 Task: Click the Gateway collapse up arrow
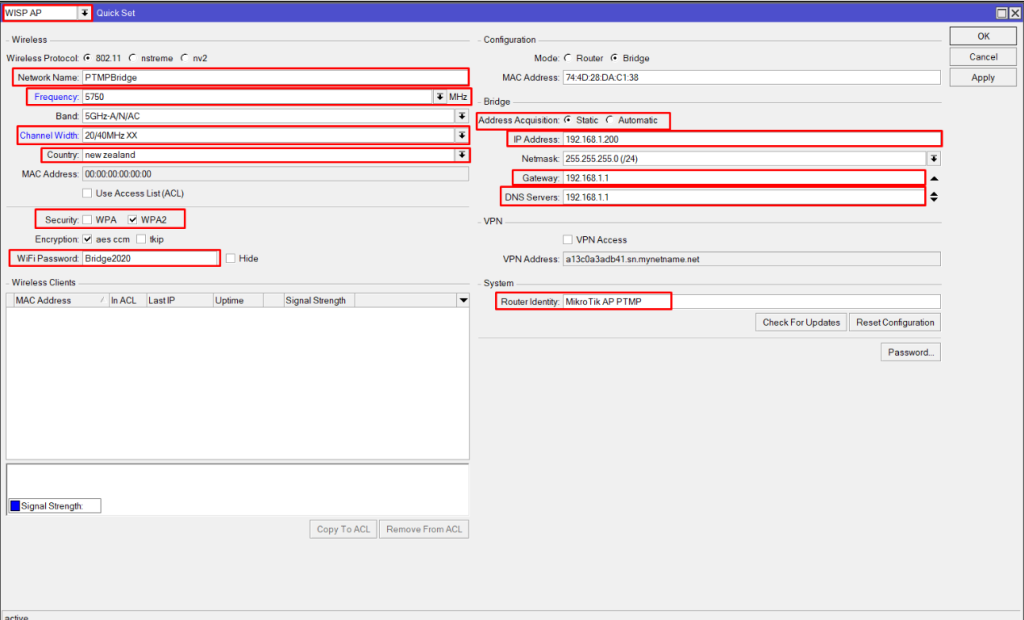pyautogui.click(x=934, y=178)
